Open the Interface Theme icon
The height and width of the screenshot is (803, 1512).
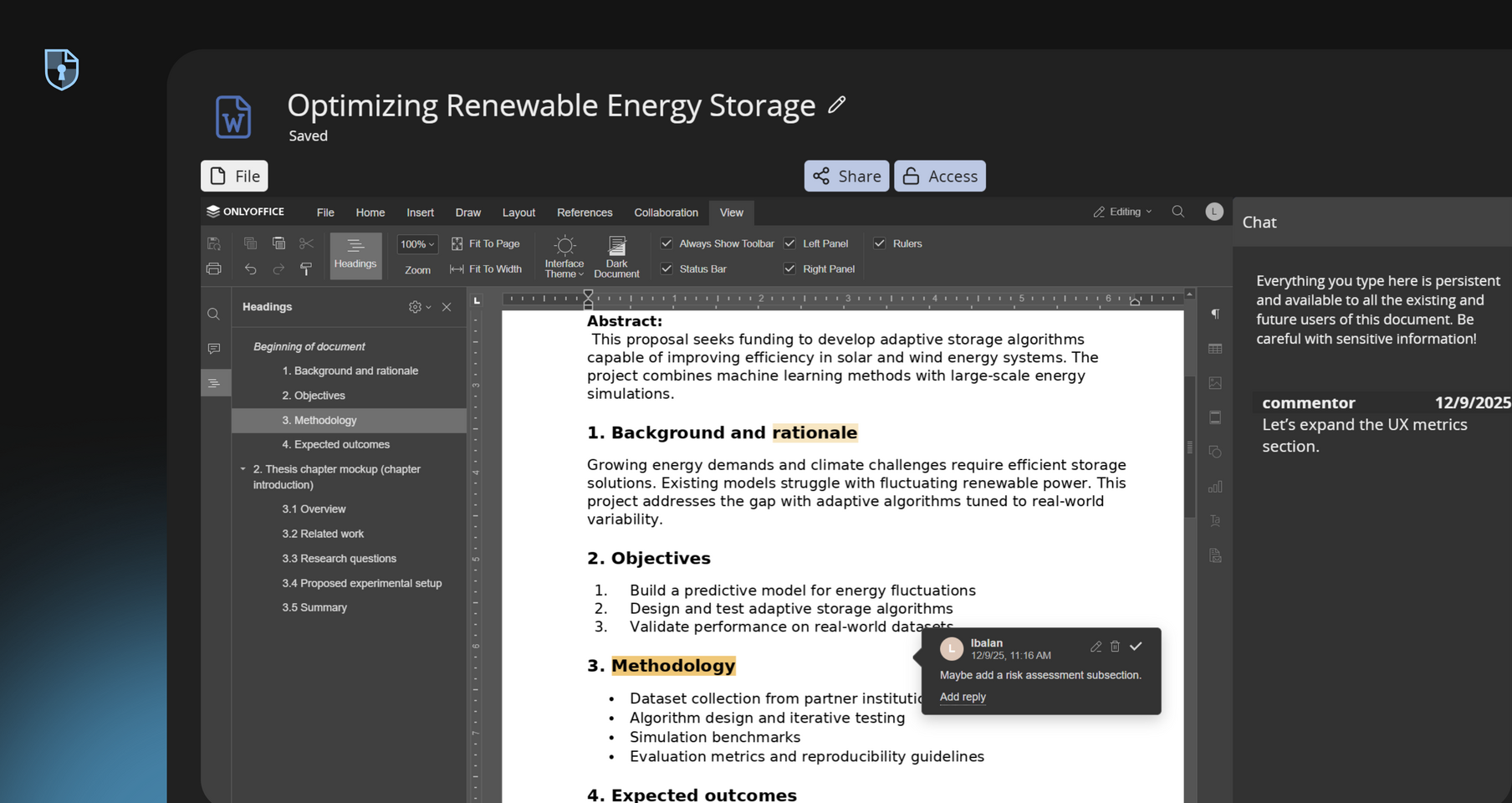pos(564,246)
